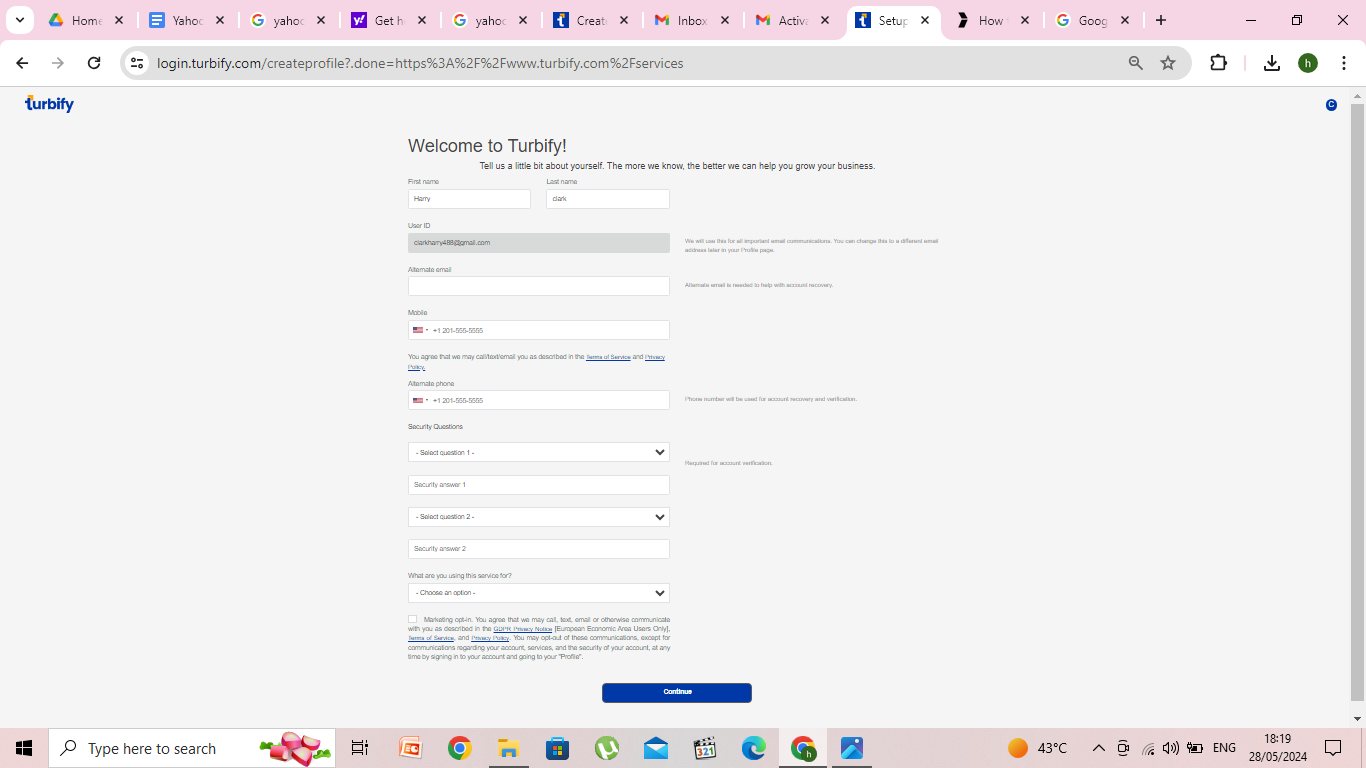The image size is (1366, 768).
Task: Open Alternate phone country flag selector
Action: 420,400
